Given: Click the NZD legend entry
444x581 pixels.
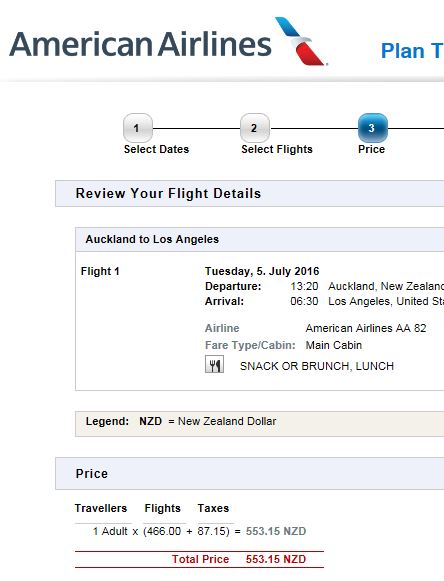Looking at the screenshot, I should 208,421.
